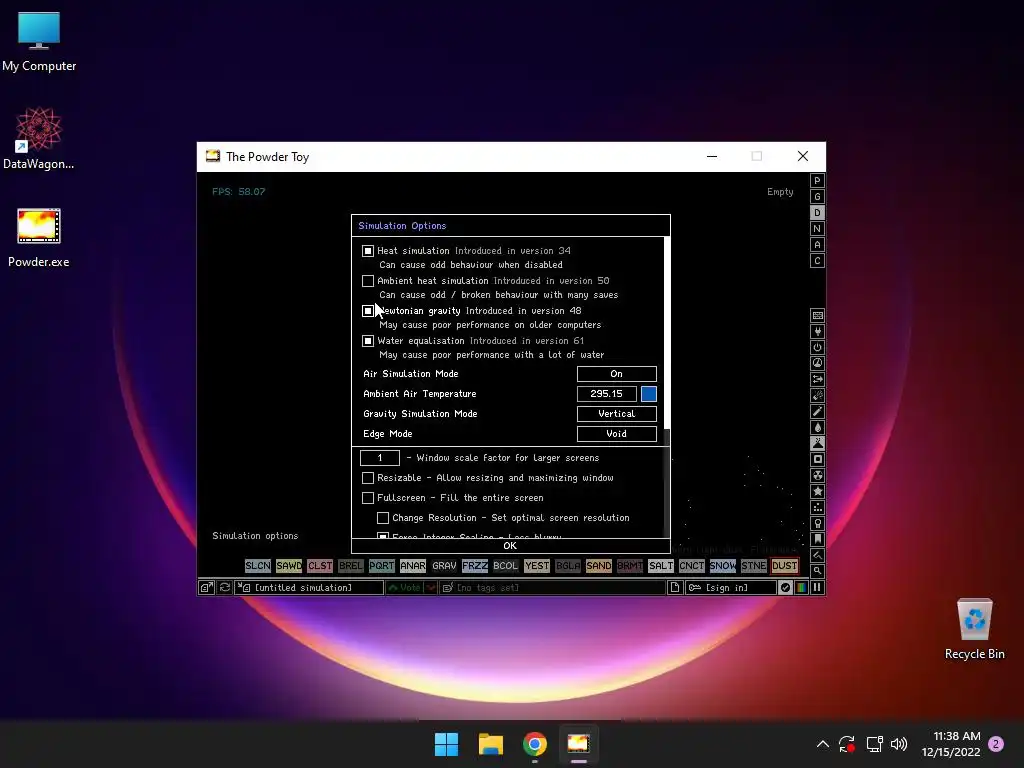This screenshot has width=1024, height=768.
Task: Toggle the A ambient heat quick option
Action: [x=817, y=245]
